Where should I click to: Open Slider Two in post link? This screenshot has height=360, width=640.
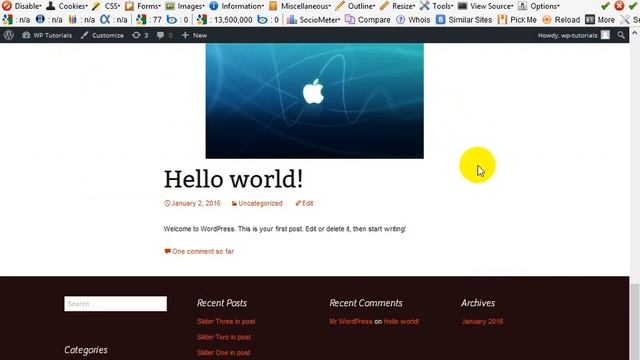coord(224,337)
